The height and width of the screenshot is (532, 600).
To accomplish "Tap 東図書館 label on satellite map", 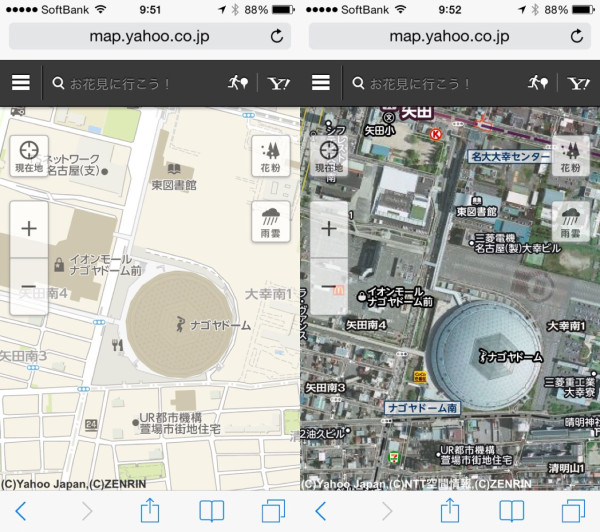I will 477,211.
